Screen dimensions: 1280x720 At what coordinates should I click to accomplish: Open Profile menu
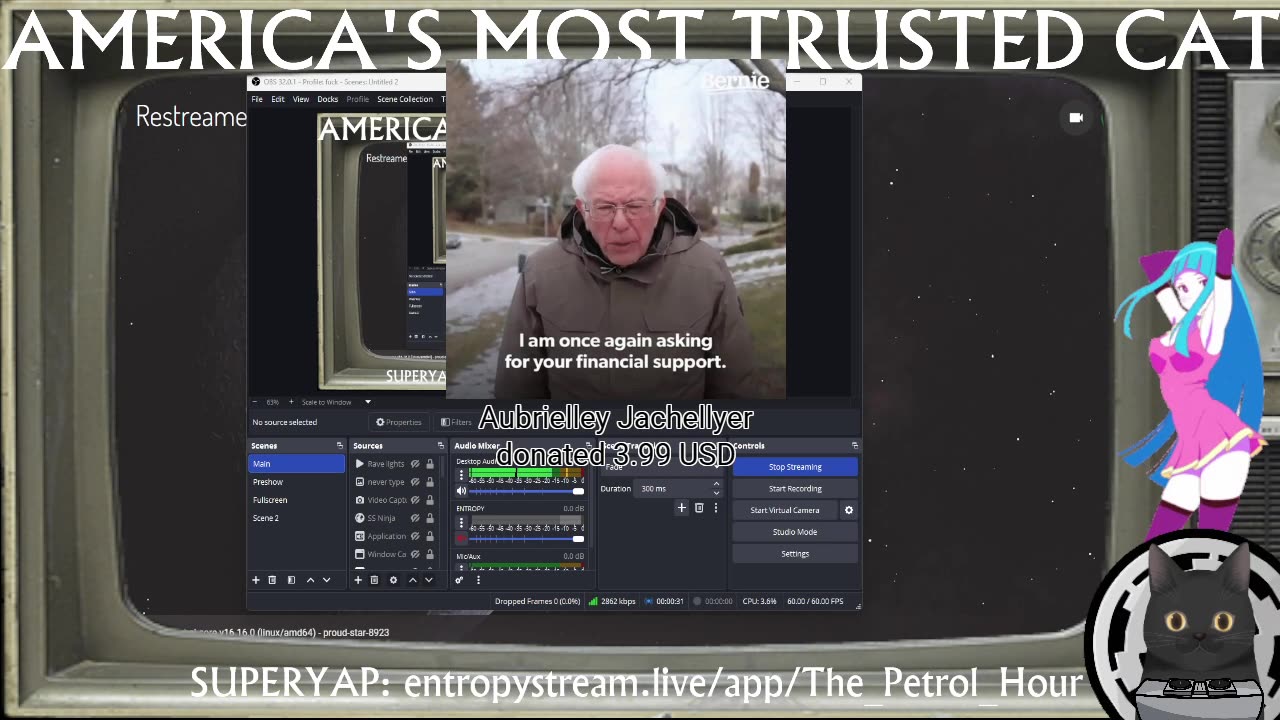point(357,99)
